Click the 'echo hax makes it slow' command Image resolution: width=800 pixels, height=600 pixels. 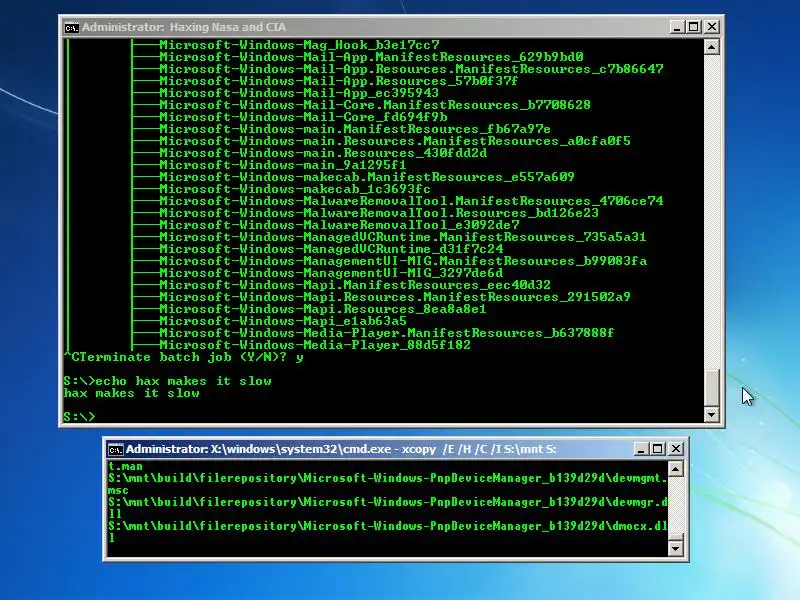(x=183, y=381)
